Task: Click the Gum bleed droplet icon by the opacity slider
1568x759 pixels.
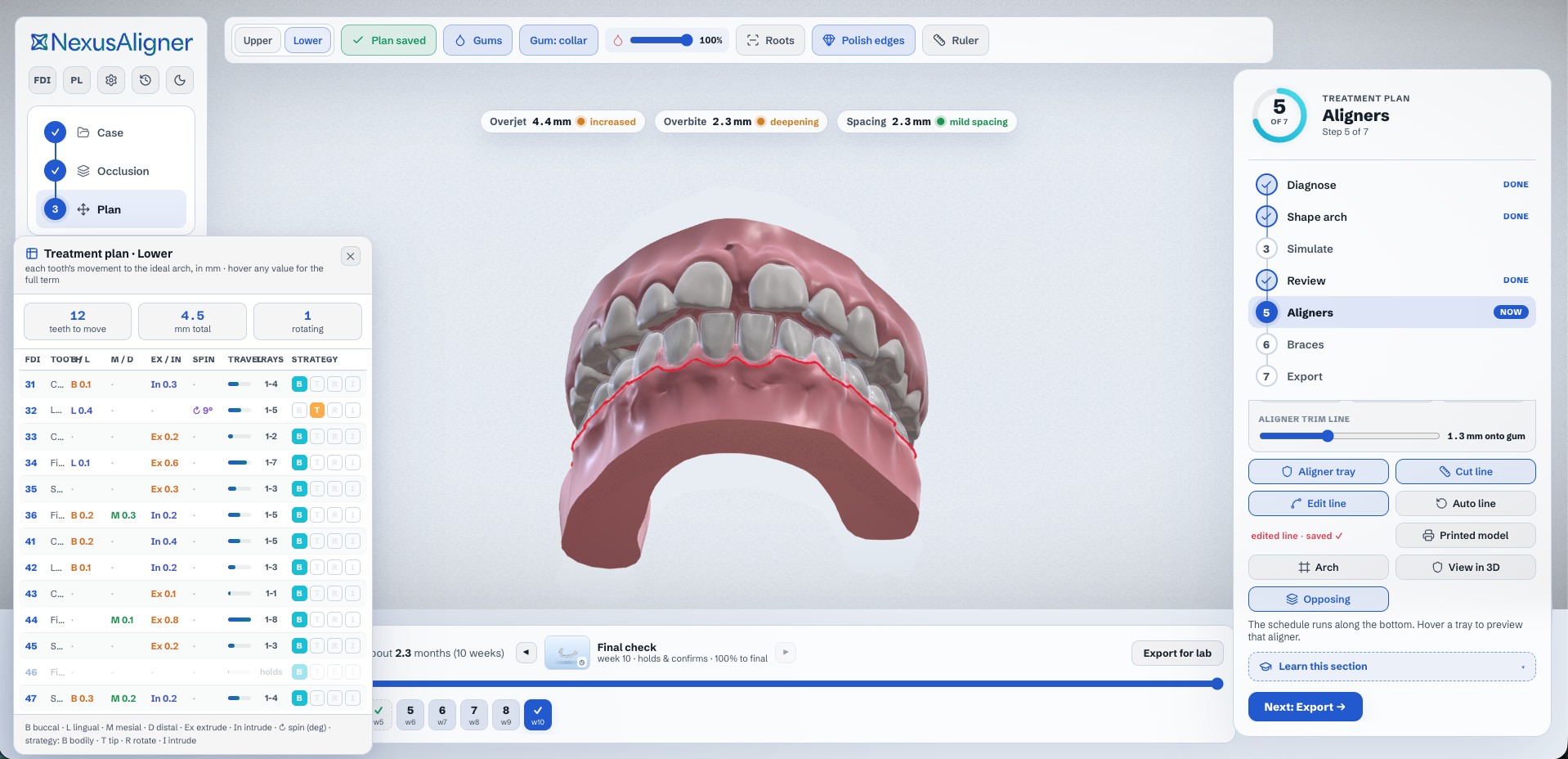Action: tap(618, 40)
